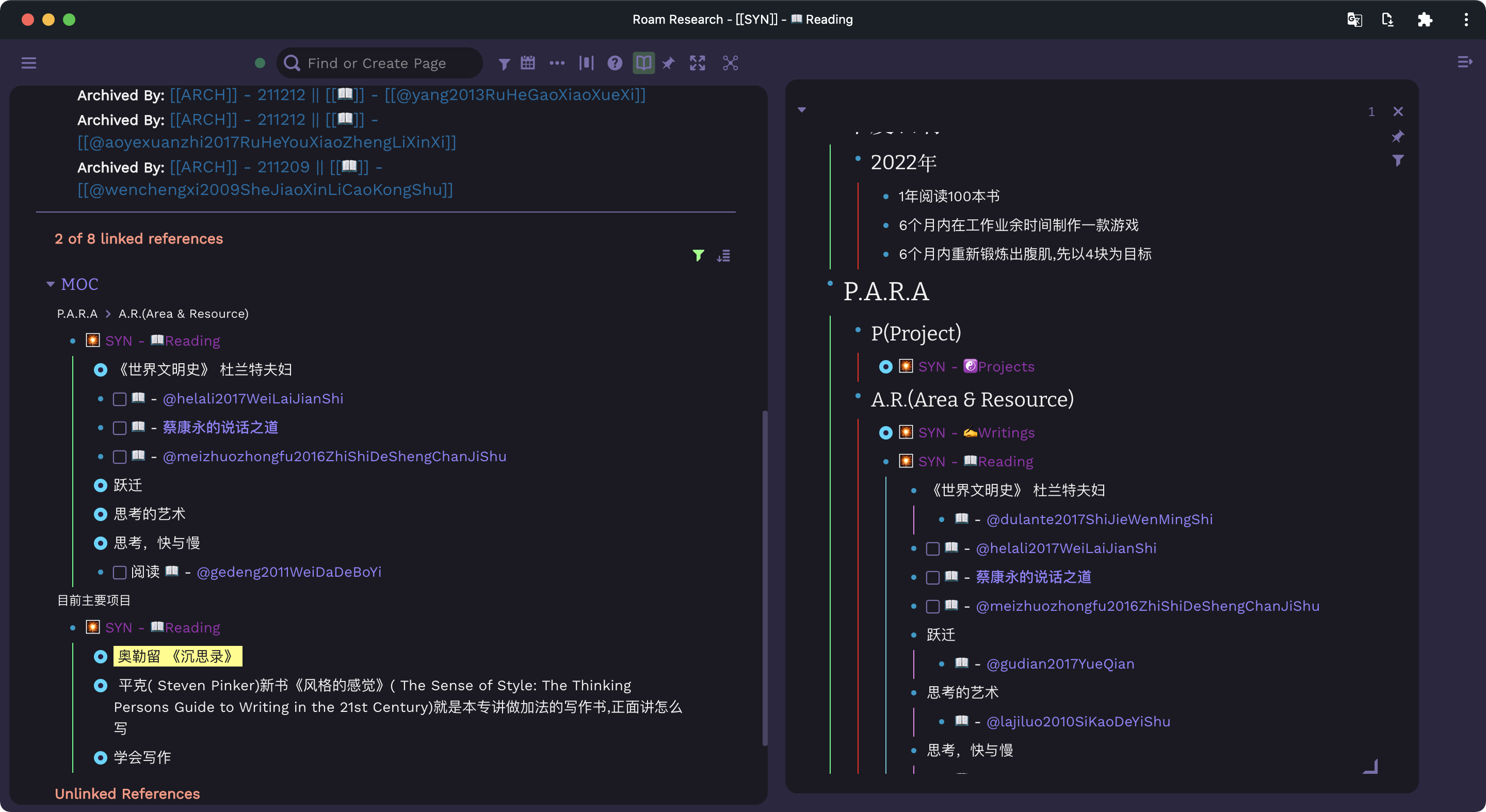The height and width of the screenshot is (812, 1486).
Task: Expand the 思考，快与慢 bullet in left pane
Action: 101,543
